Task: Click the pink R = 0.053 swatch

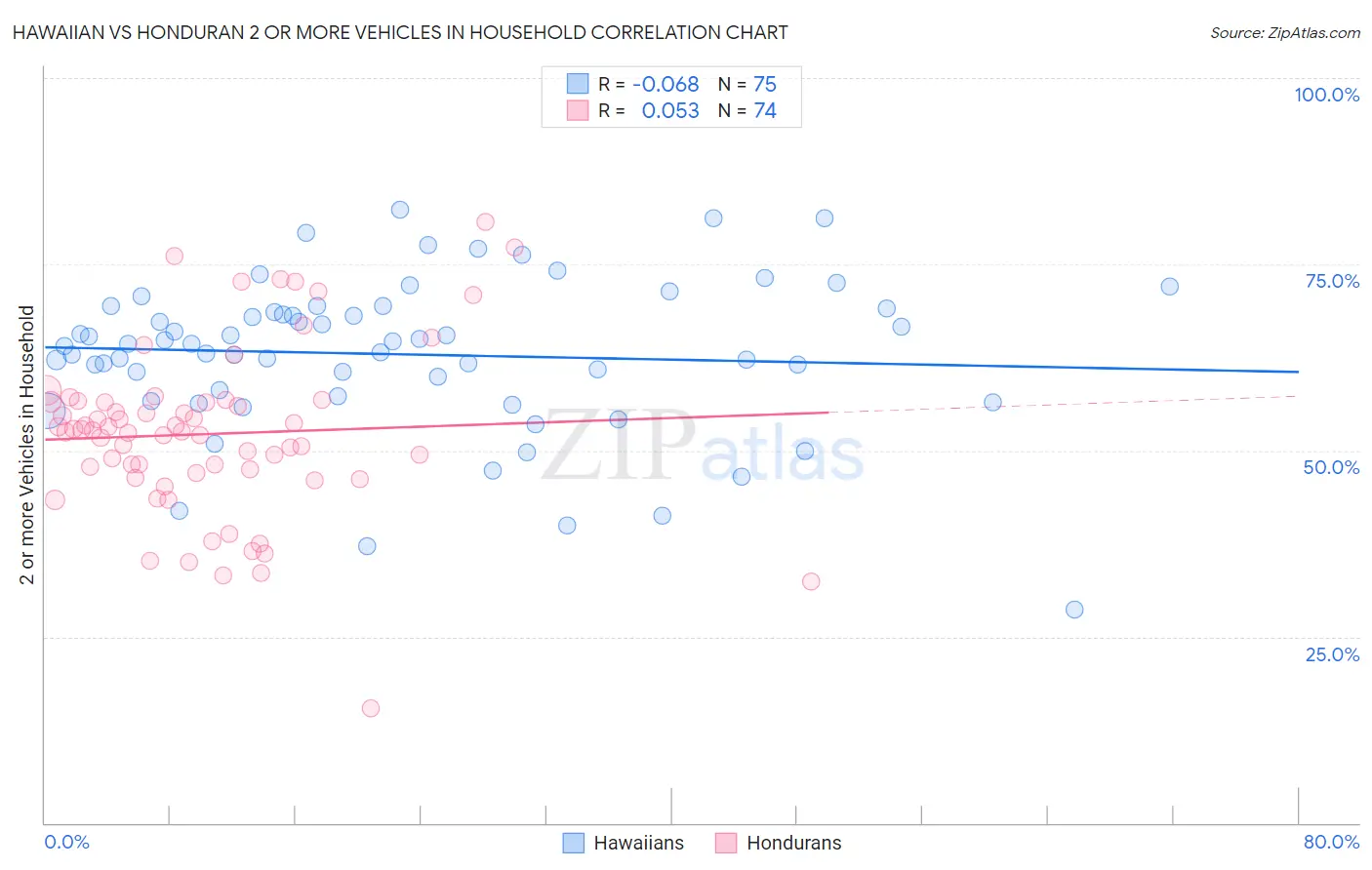Action: [x=578, y=110]
